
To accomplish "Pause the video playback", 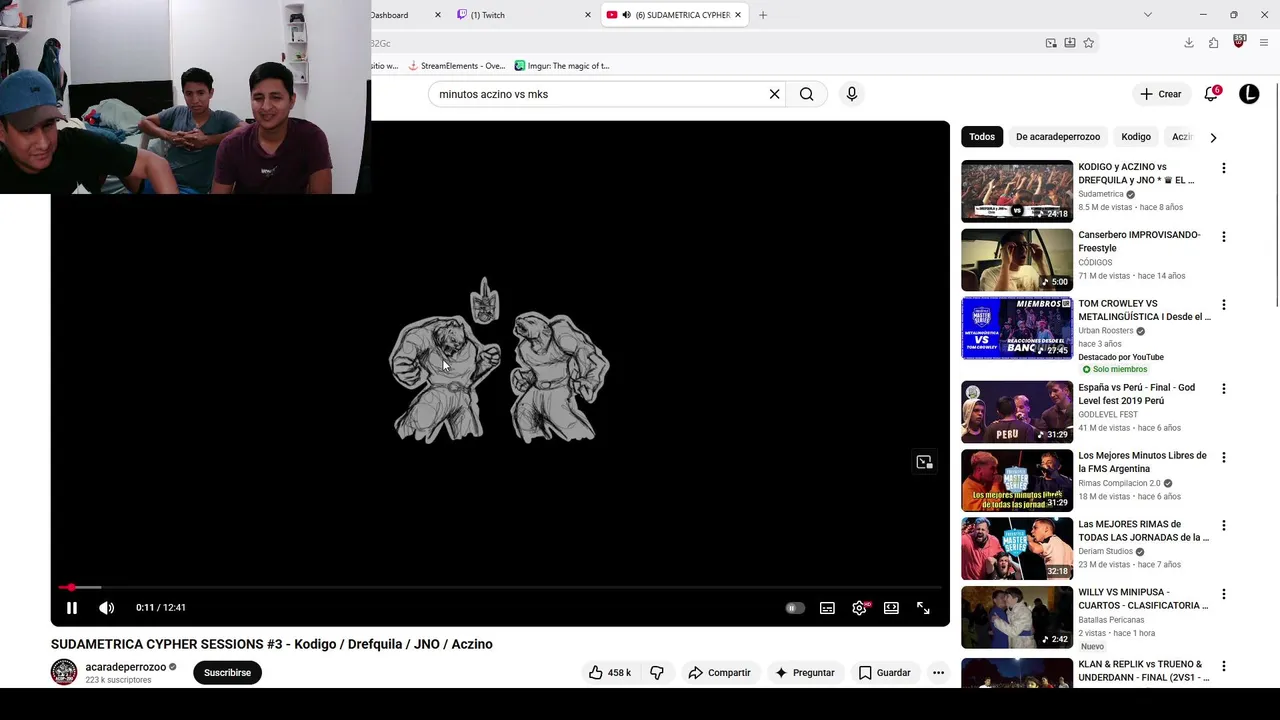I will pyautogui.click(x=72, y=608).
